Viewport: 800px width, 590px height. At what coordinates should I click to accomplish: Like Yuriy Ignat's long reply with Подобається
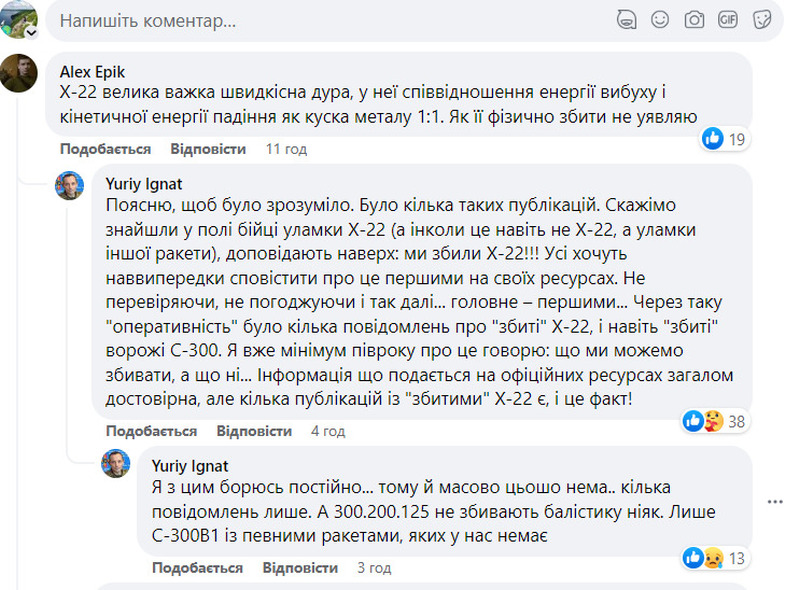[x=152, y=431]
